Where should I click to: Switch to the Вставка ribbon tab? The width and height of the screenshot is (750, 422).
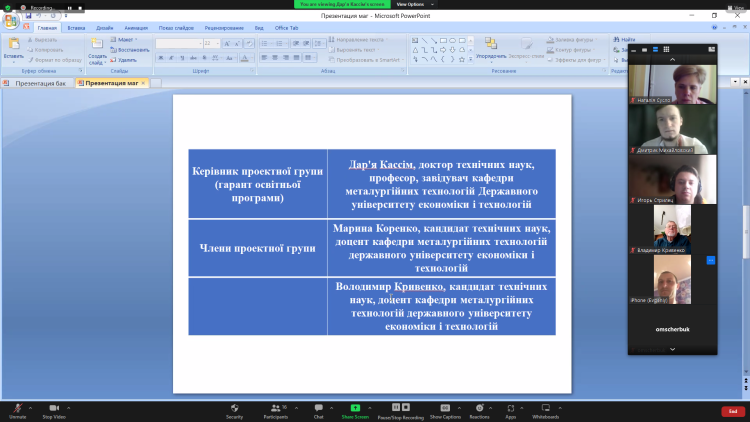76,28
